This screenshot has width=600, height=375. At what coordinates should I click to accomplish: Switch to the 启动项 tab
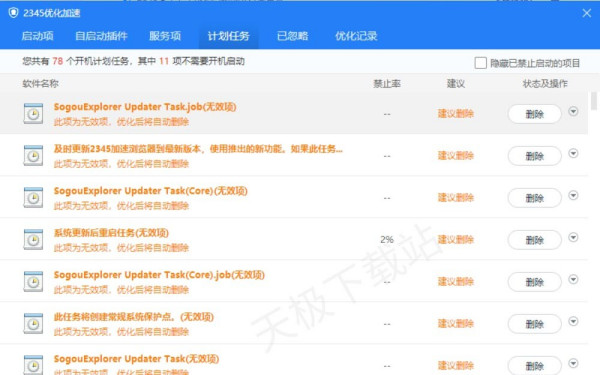(x=37, y=36)
